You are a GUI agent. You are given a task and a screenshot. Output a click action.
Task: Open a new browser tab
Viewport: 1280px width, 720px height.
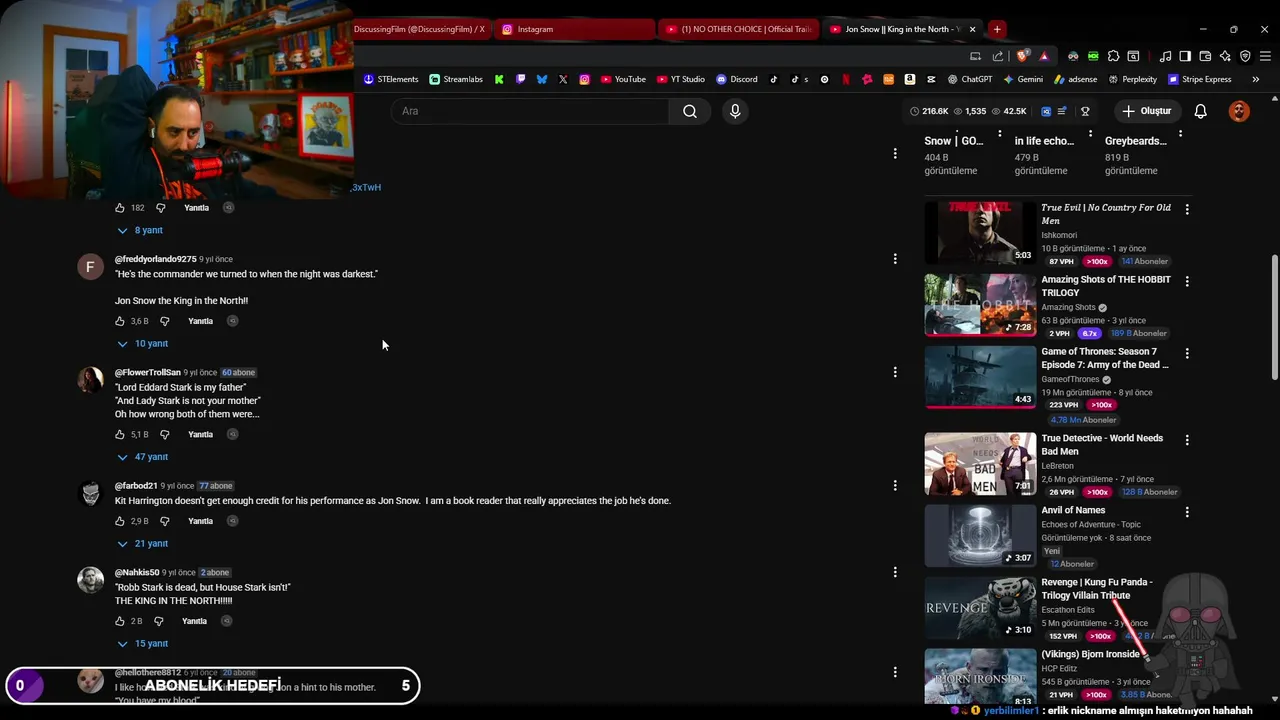click(x=997, y=29)
